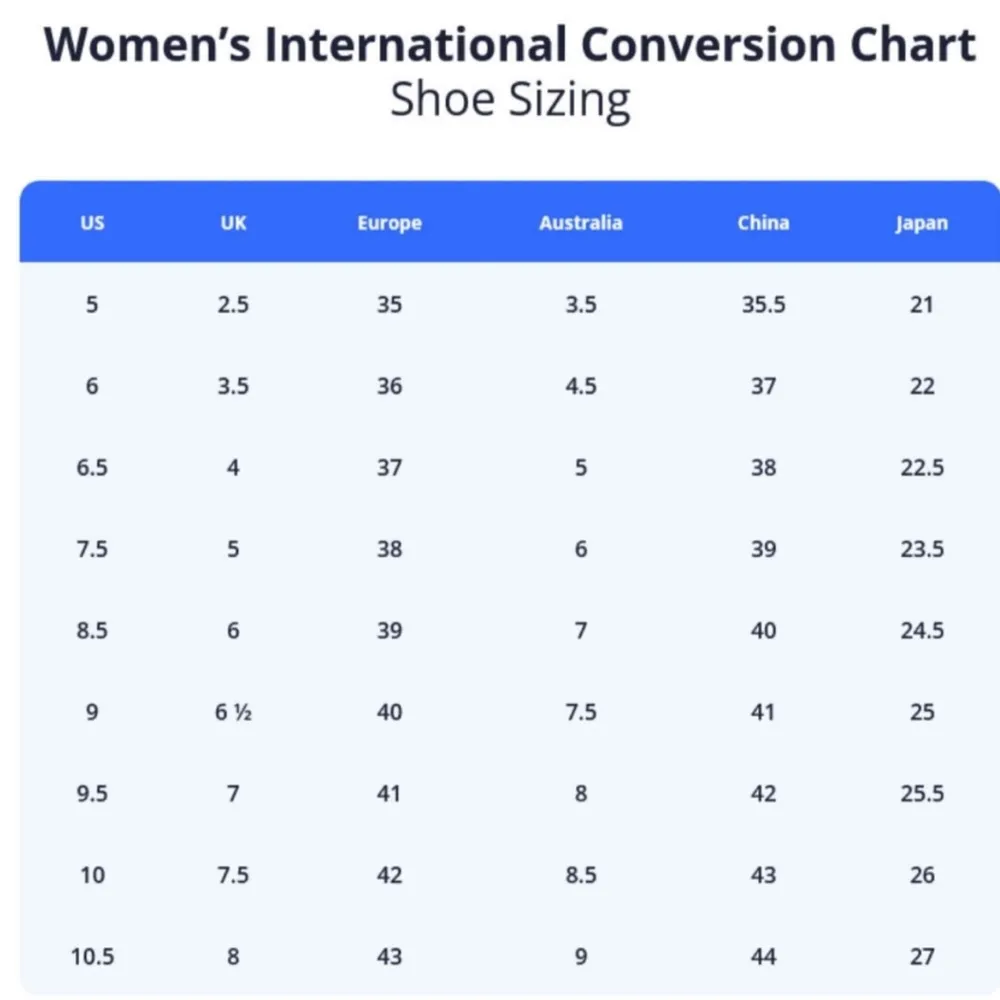Click US size 5 cell
The image size is (1000, 1000).
(92, 304)
